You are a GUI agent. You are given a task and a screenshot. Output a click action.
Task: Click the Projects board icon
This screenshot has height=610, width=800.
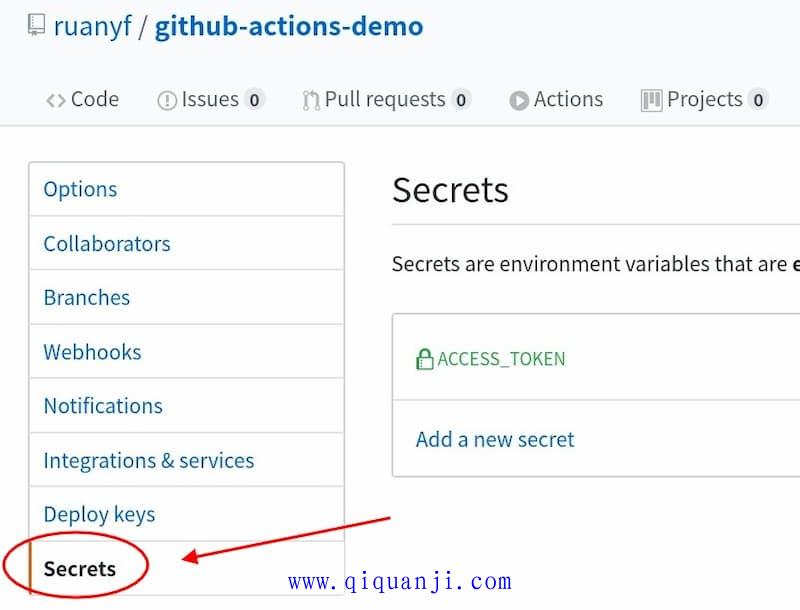651,100
